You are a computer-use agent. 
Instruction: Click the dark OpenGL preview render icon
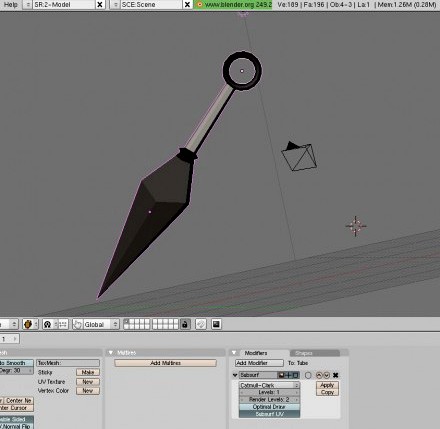pos(216,324)
